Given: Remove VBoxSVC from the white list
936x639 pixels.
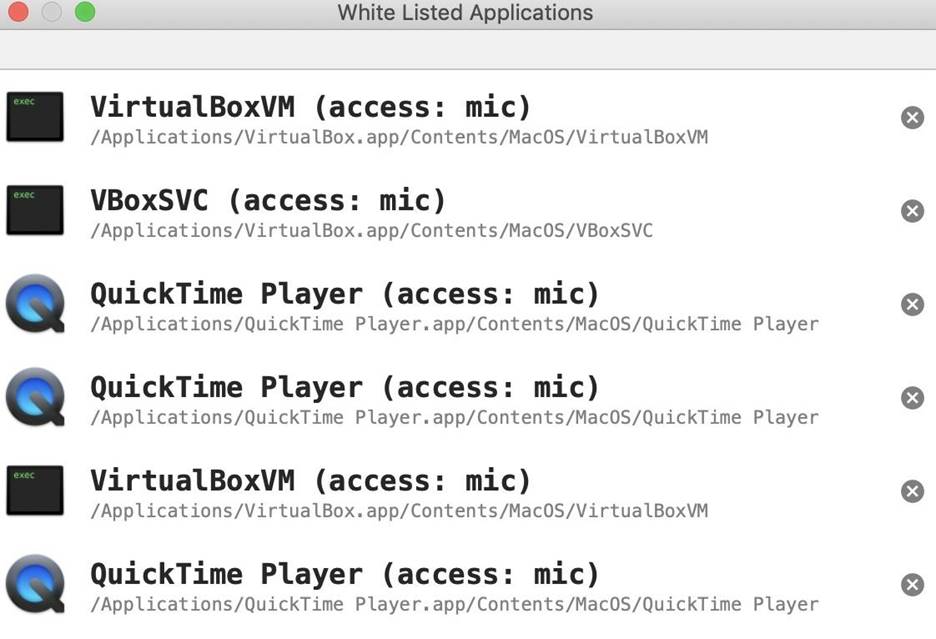Looking at the screenshot, I should [x=912, y=211].
